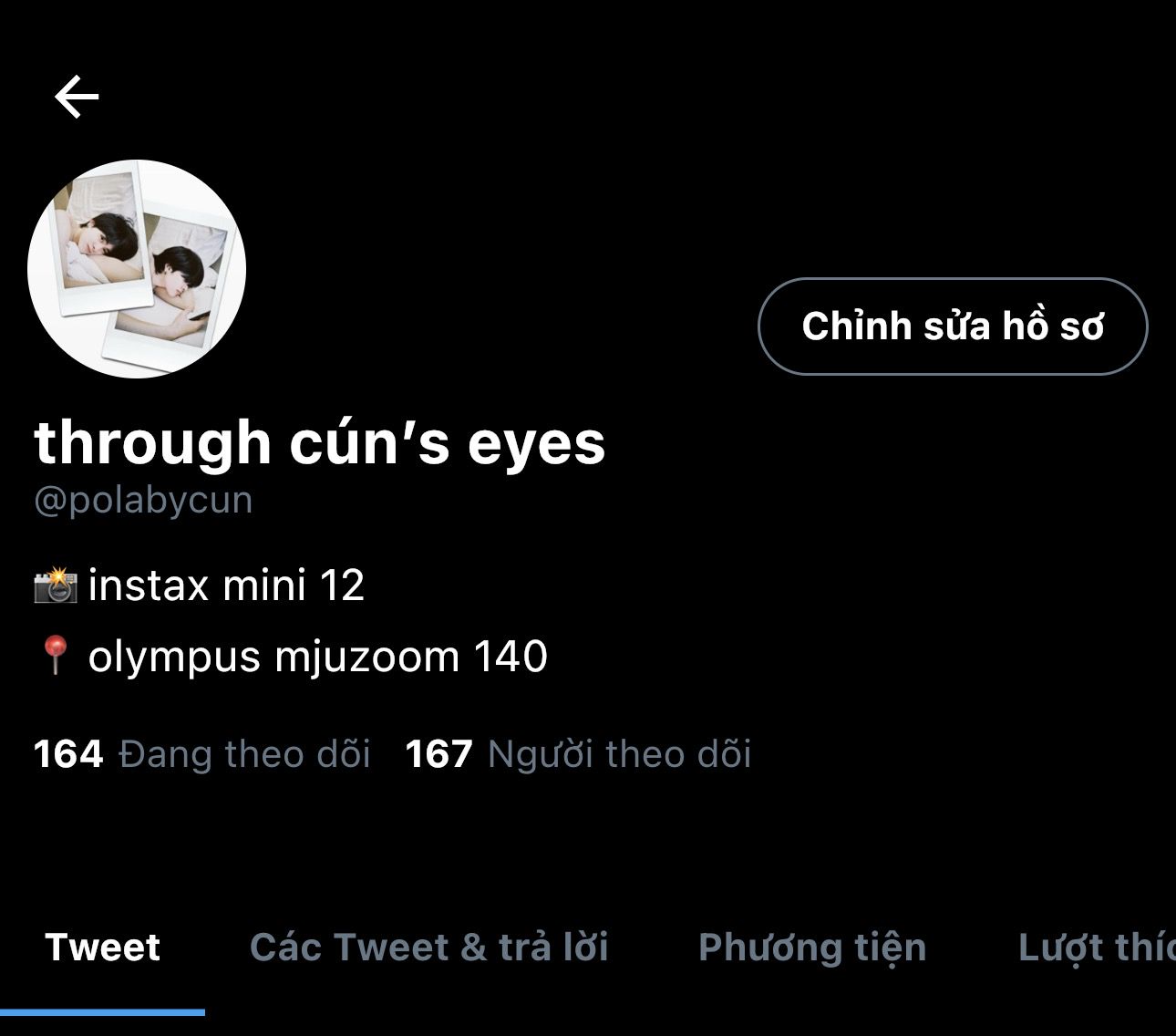1176x1036 pixels.
Task: Switch to Các Tweet & trả lời tab
Action: [429, 947]
